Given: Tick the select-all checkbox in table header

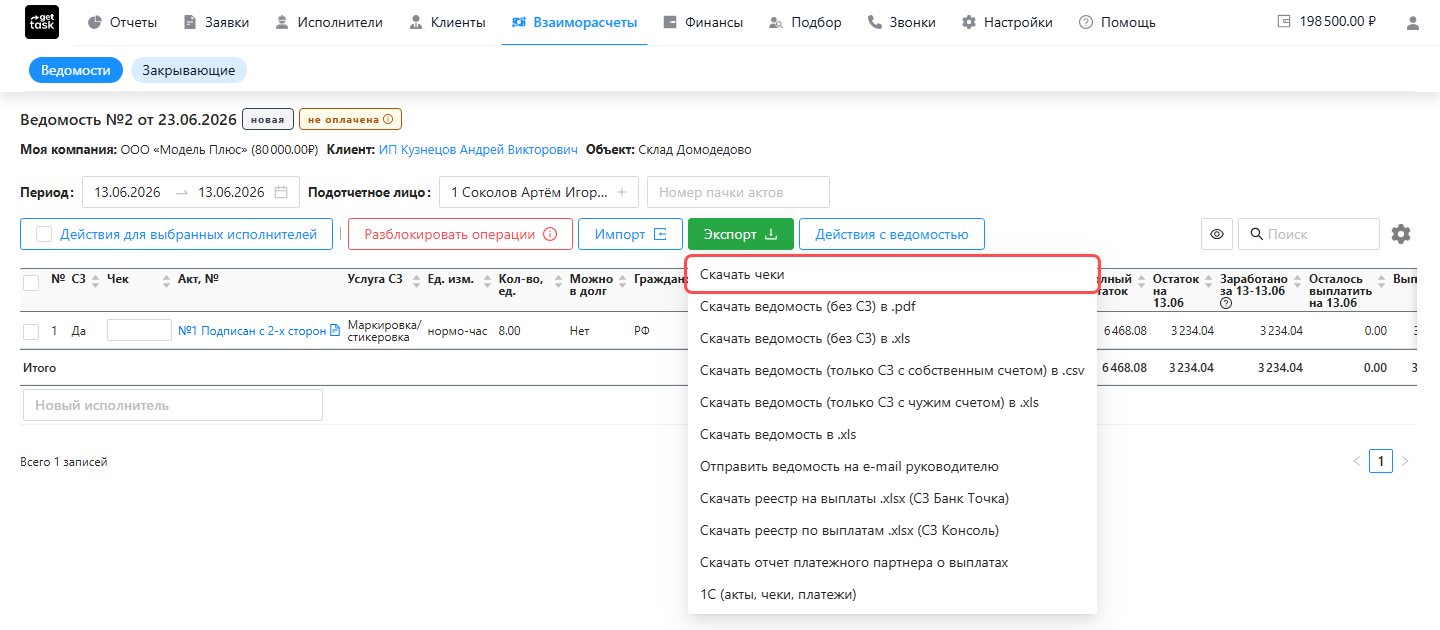Looking at the screenshot, I should 31,282.
